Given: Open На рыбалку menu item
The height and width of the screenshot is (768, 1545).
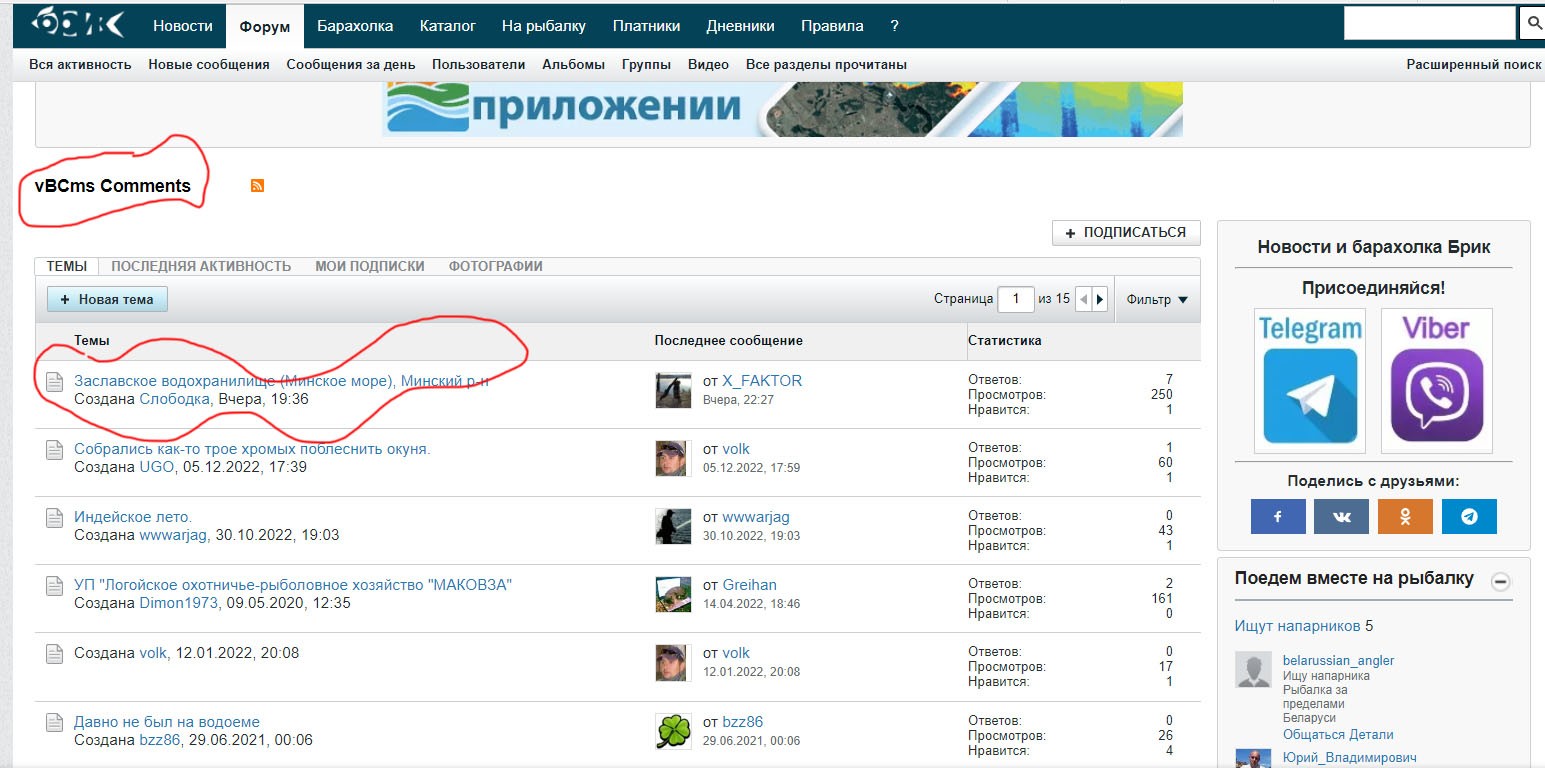Looking at the screenshot, I should click(x=544, y=26).
